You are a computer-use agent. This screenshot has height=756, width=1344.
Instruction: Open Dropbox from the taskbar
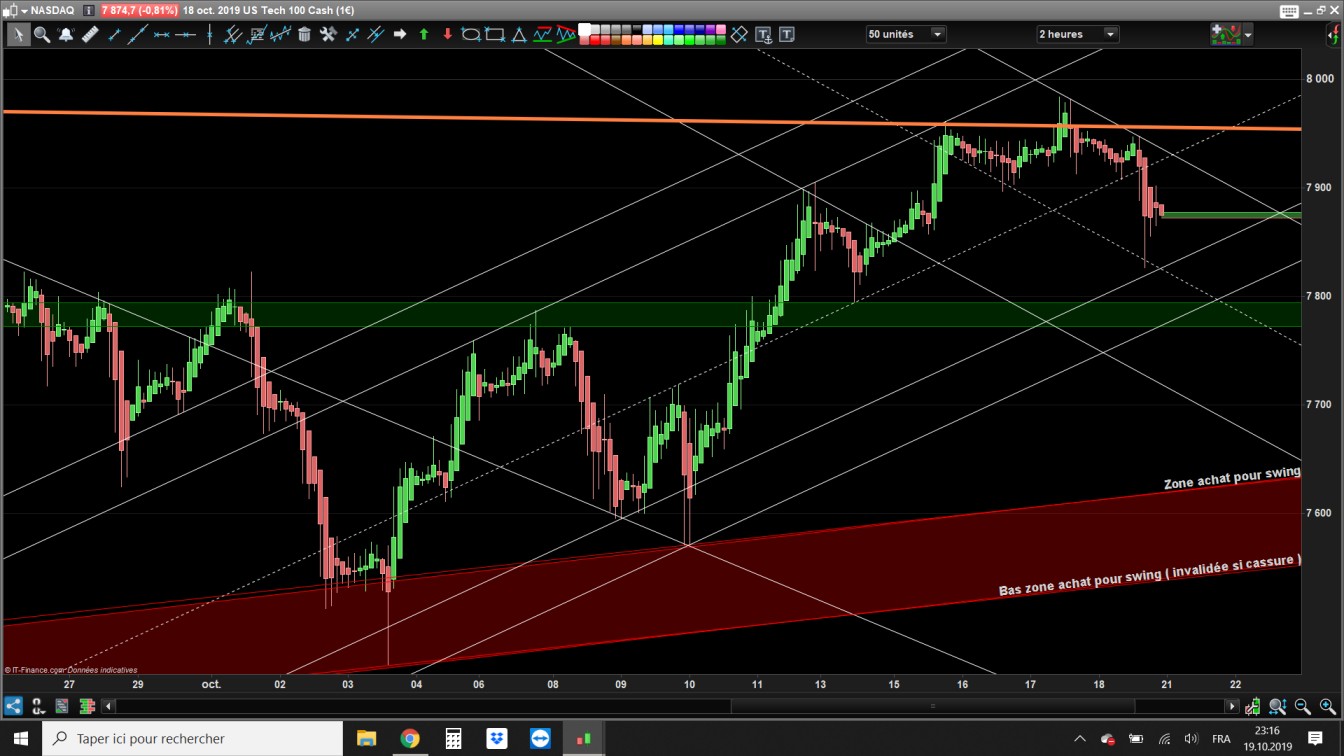click(x=497, y=739)
